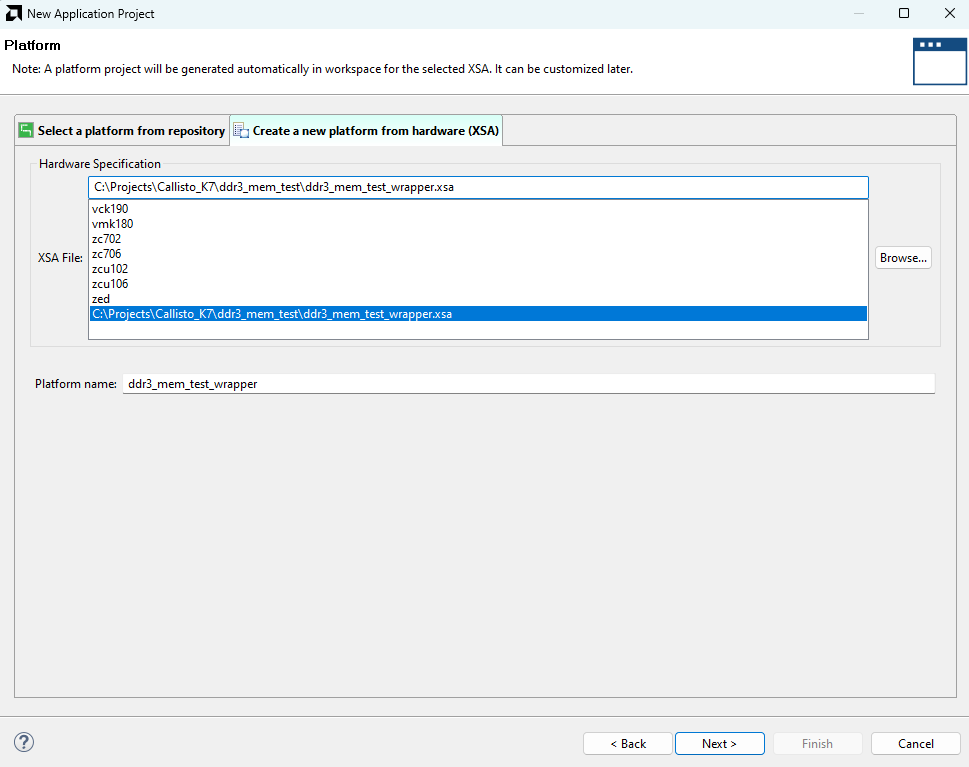Choose vmk180 in the dropdown list
Screen dimensions: 969x767
[x=112, y=224]
